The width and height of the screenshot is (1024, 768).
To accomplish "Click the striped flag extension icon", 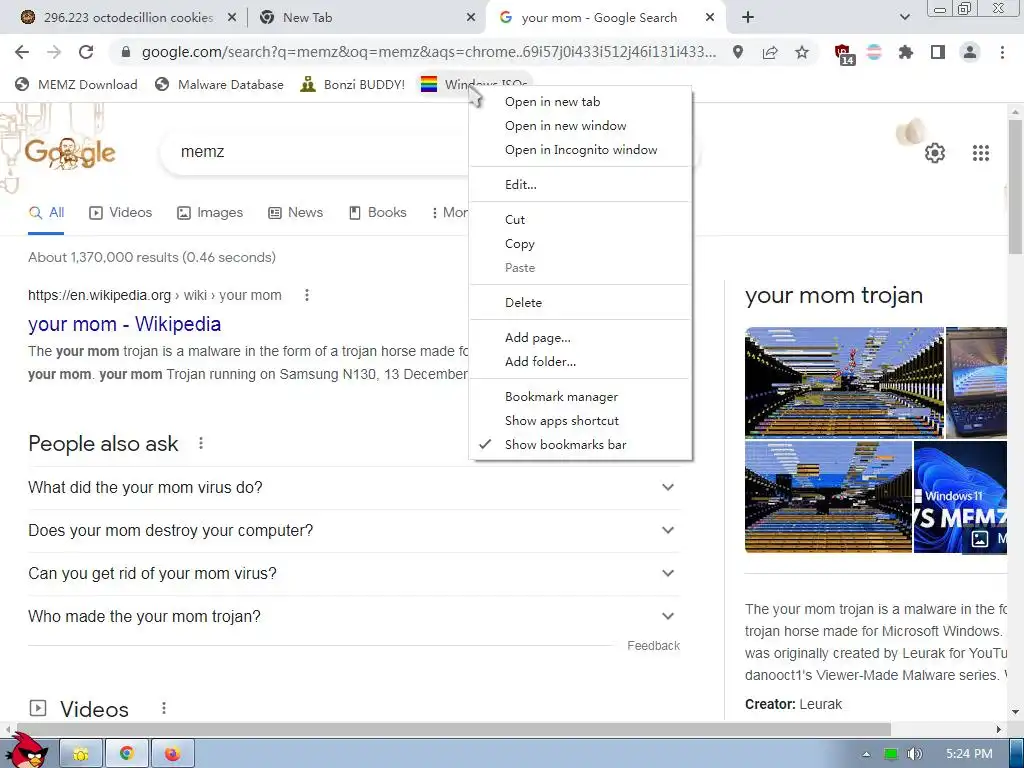I will tap(874, 52).
